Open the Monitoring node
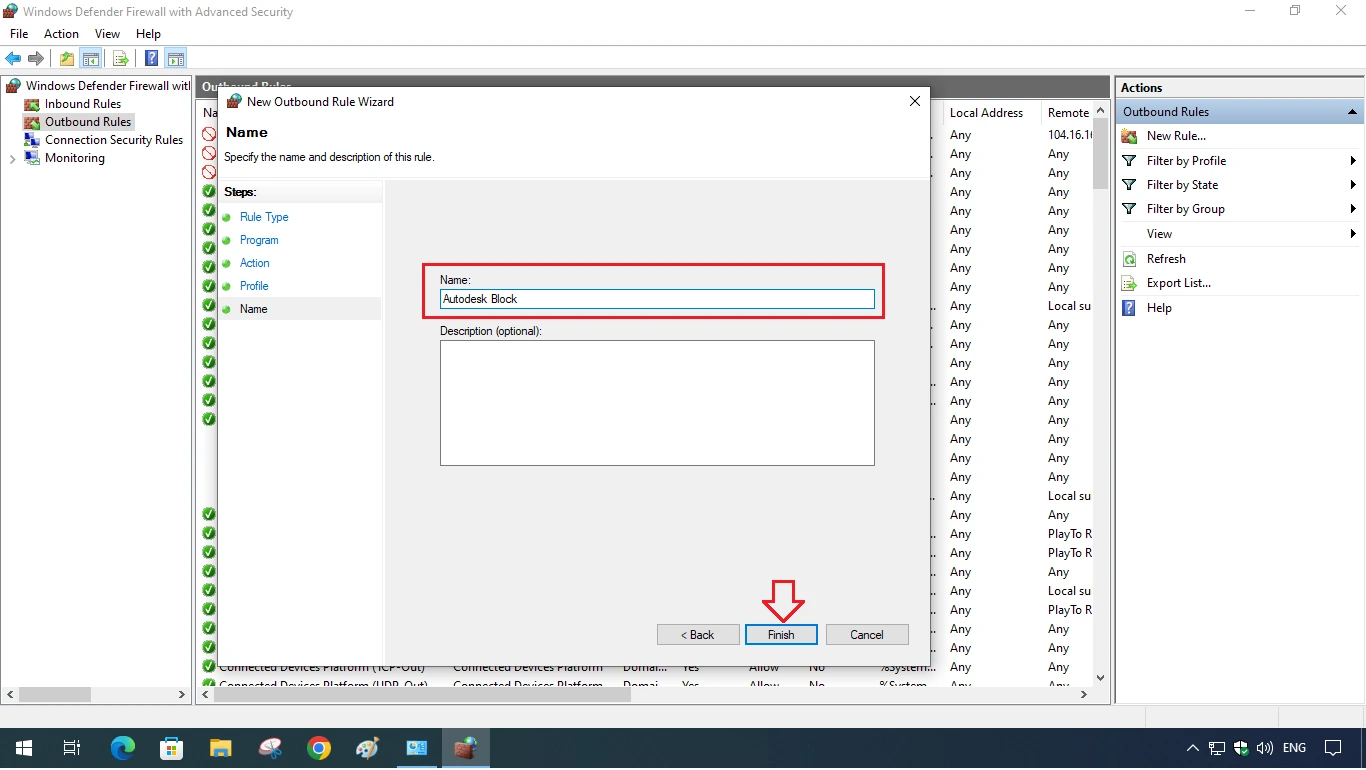This screenshot has height=770, width=1366. click(x=73, y=157)
